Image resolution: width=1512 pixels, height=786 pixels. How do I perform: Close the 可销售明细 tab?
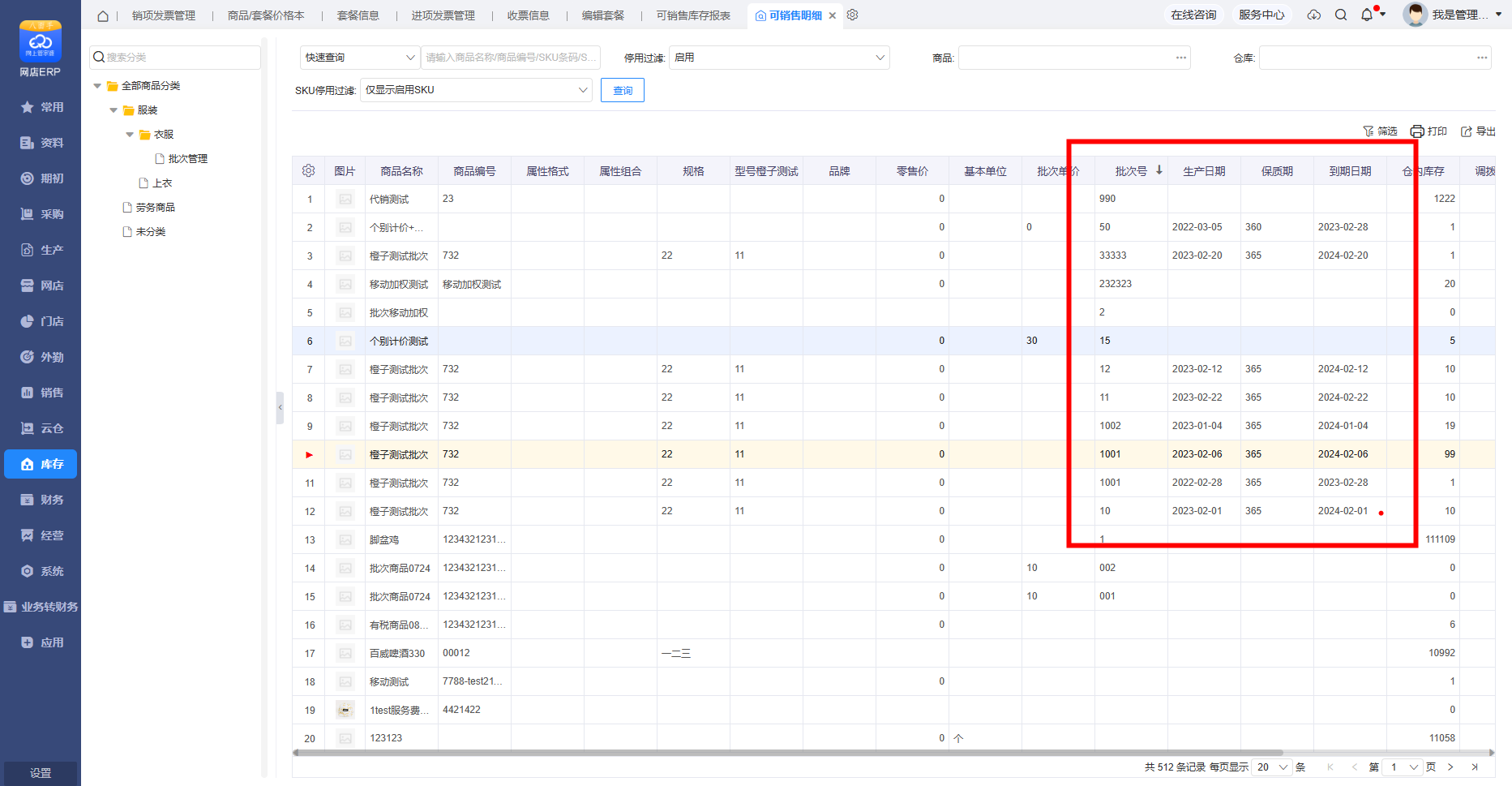tap(833, 15)
